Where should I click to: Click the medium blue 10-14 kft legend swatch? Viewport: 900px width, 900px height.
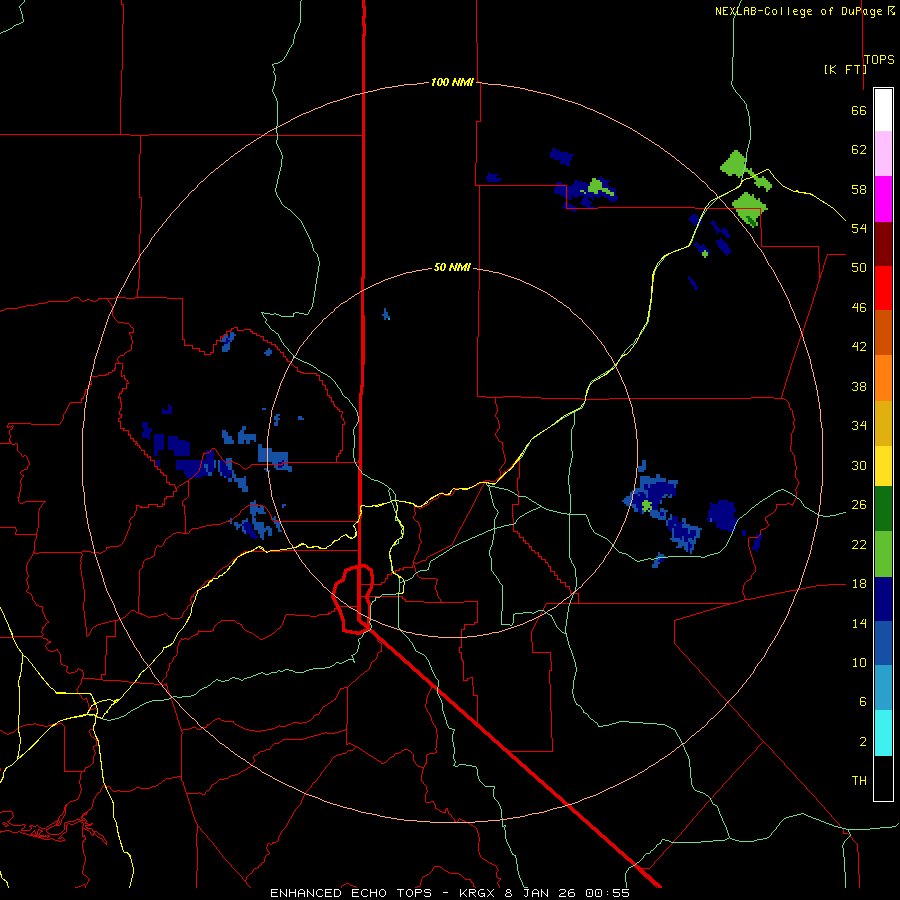click(x=883, y=643)
